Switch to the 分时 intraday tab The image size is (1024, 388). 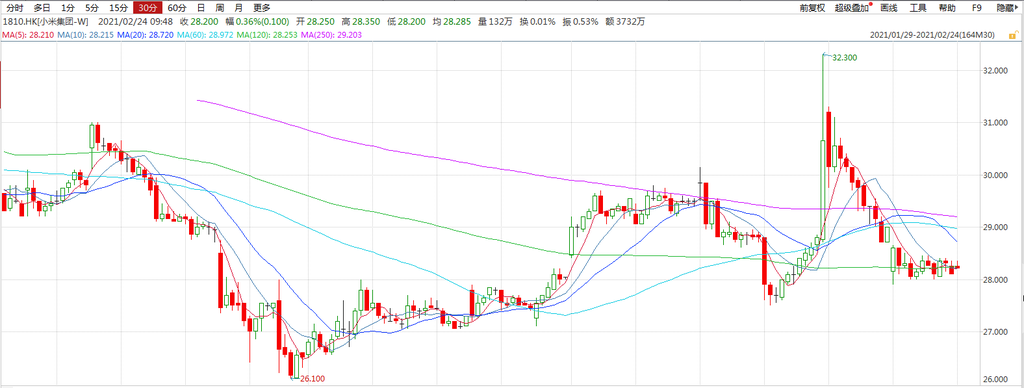[15, 8]
